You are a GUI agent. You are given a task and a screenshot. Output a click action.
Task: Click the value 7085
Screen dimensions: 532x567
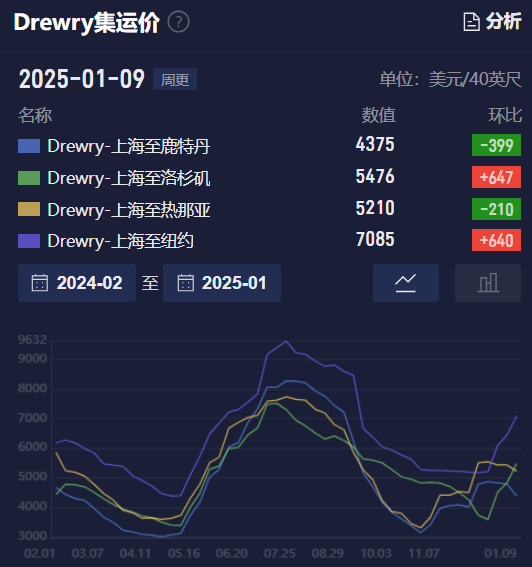click(x=375, y=239)
